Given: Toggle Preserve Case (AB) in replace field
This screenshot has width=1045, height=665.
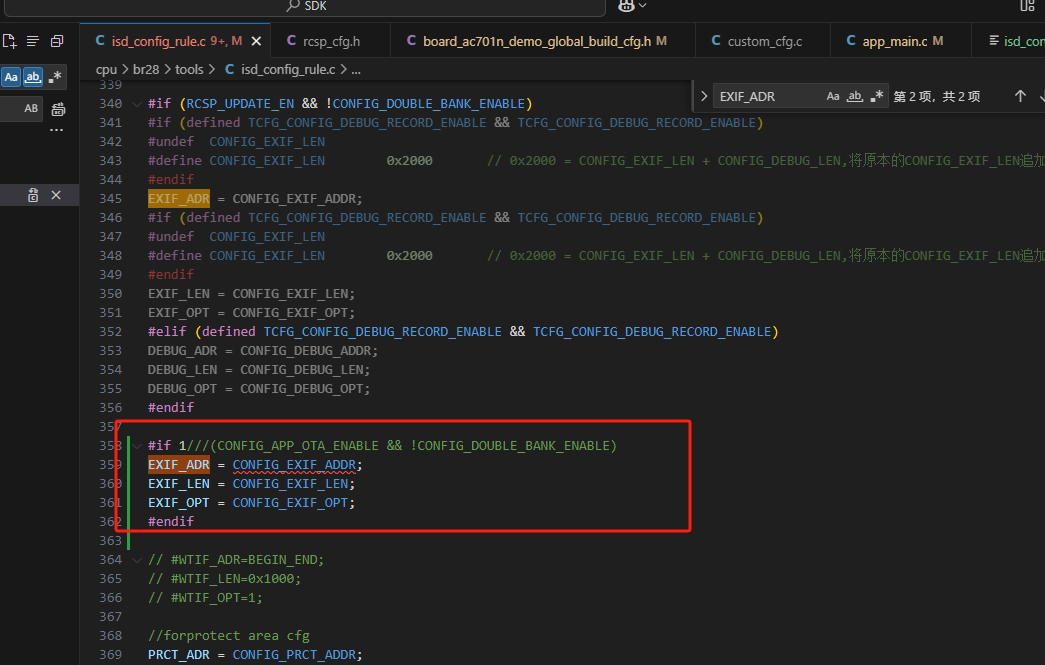Looking at the screenshot, I should [x=31, y=108].
